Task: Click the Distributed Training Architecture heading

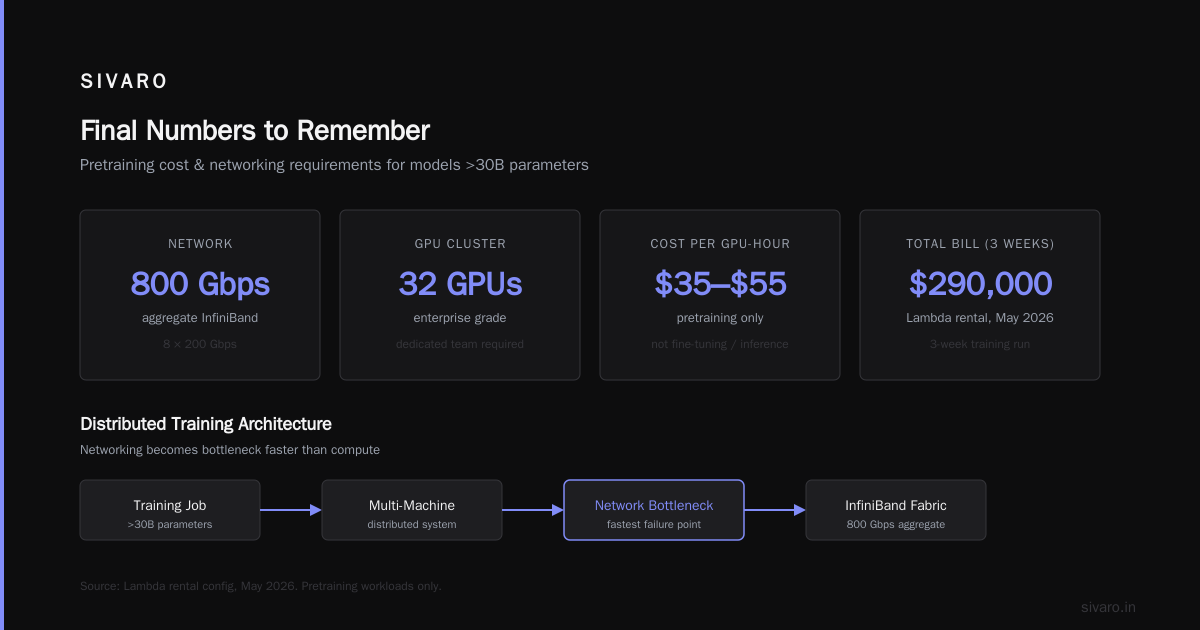Action: click(x=206, y=424)
